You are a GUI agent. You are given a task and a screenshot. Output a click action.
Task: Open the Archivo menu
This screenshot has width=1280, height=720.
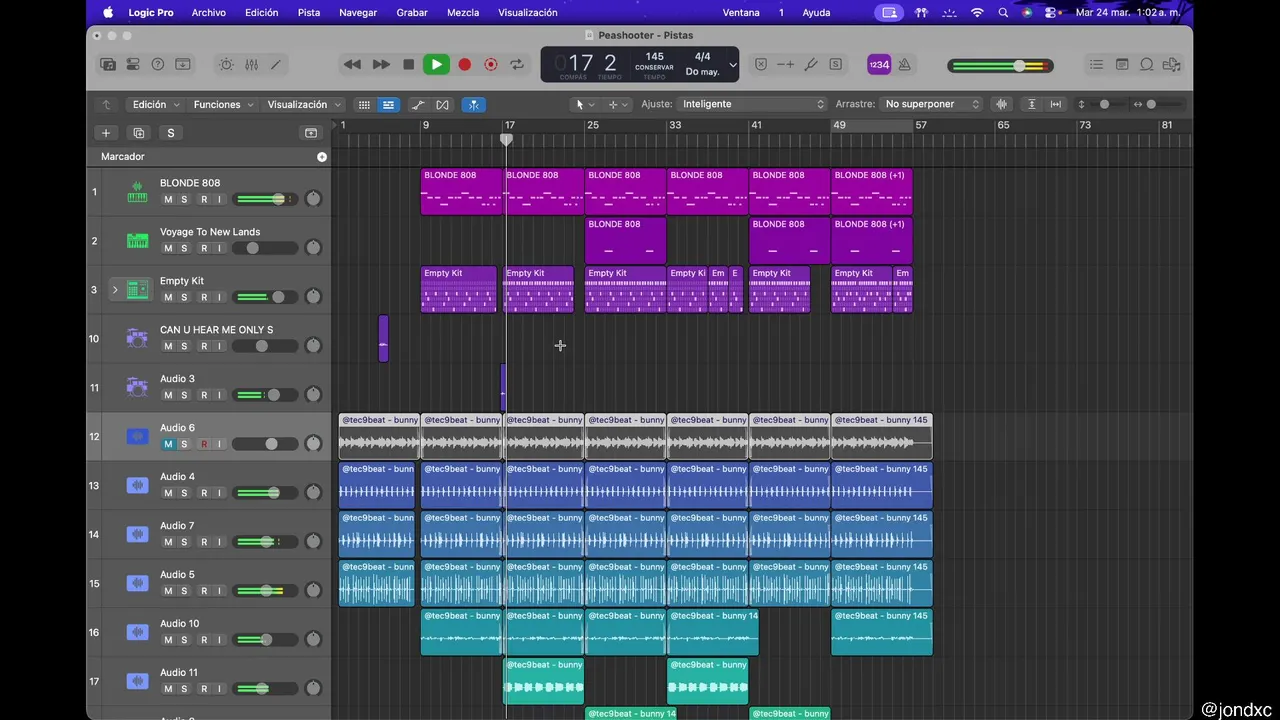click(x=208, y=12)
